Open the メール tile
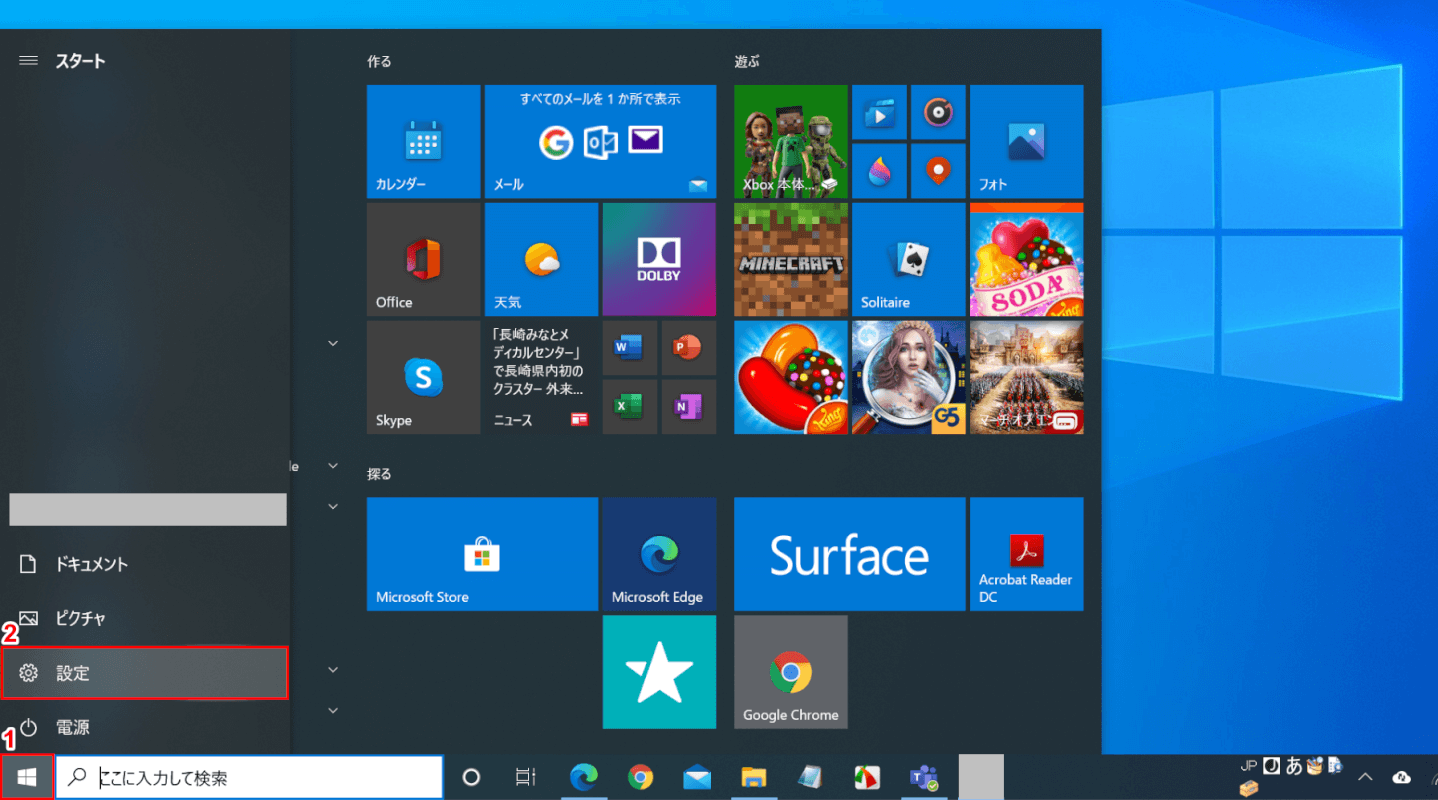1438x800 pixels. (600, 141)
